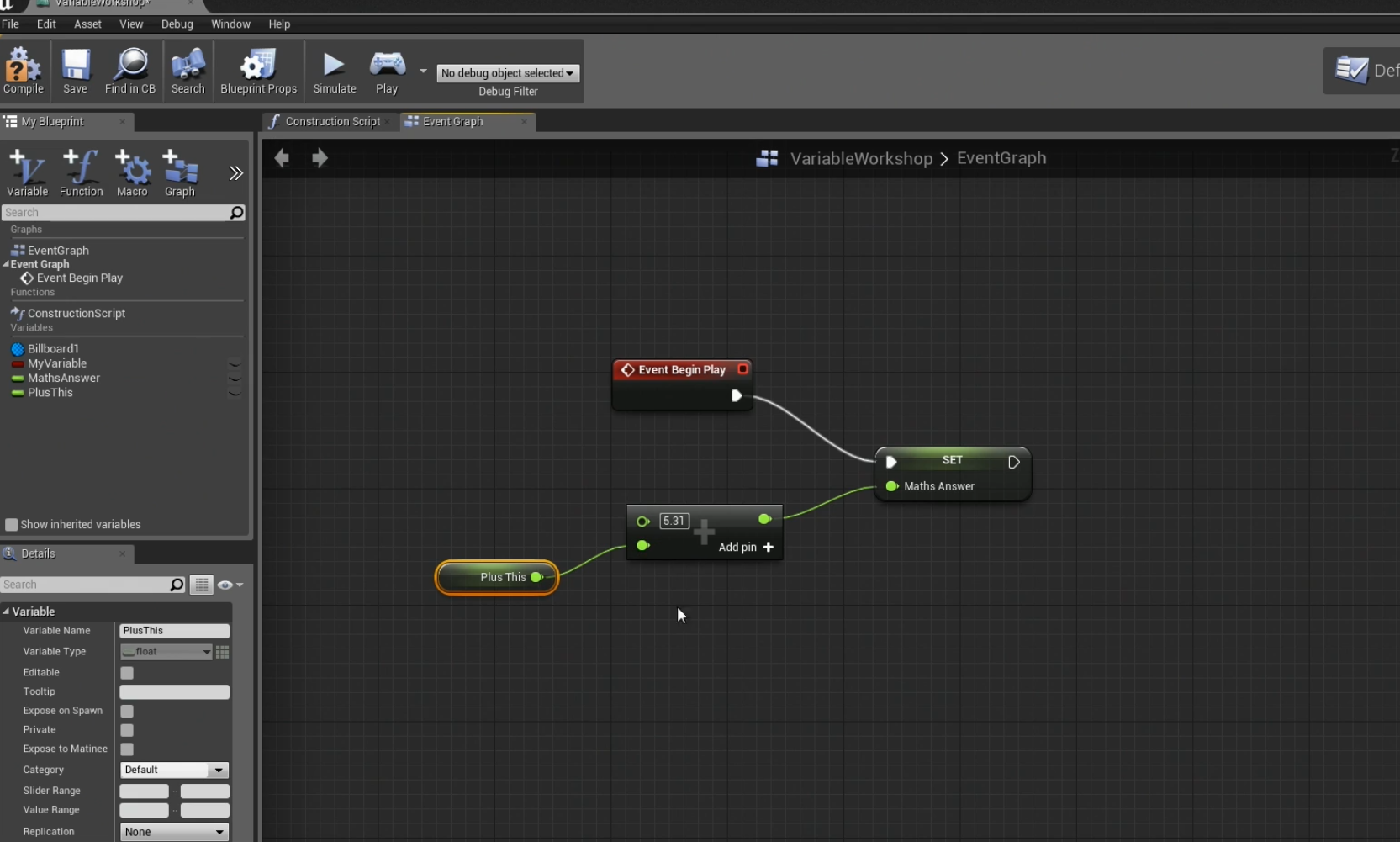Save the Blueprint asset
The width and height of the screenshot is (1400, 842).
tap(76, 71)
